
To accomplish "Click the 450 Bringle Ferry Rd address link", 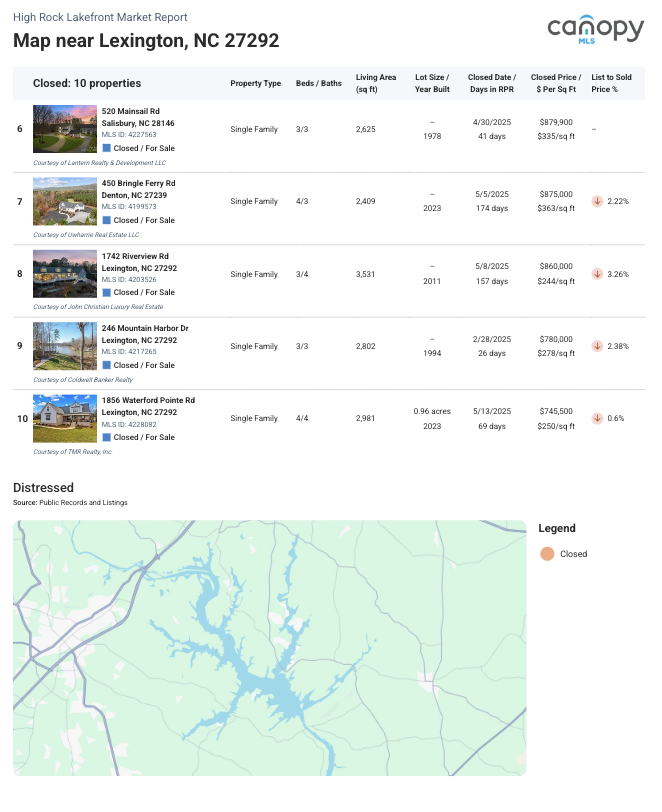I will (138, 183).
